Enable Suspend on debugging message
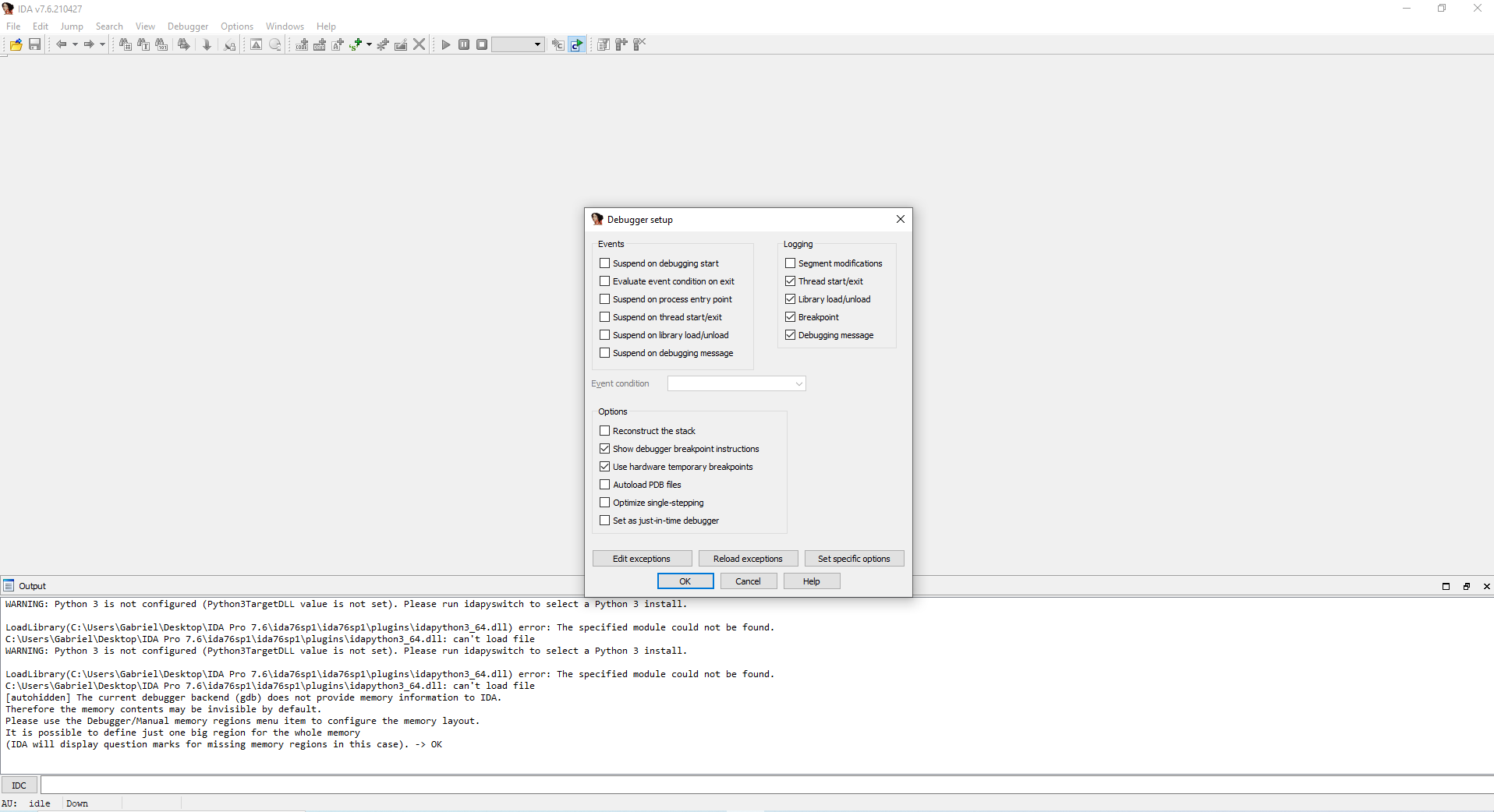Image resolution: width=1494 pixels, height=812 pixels. click(x=604, y=353)
